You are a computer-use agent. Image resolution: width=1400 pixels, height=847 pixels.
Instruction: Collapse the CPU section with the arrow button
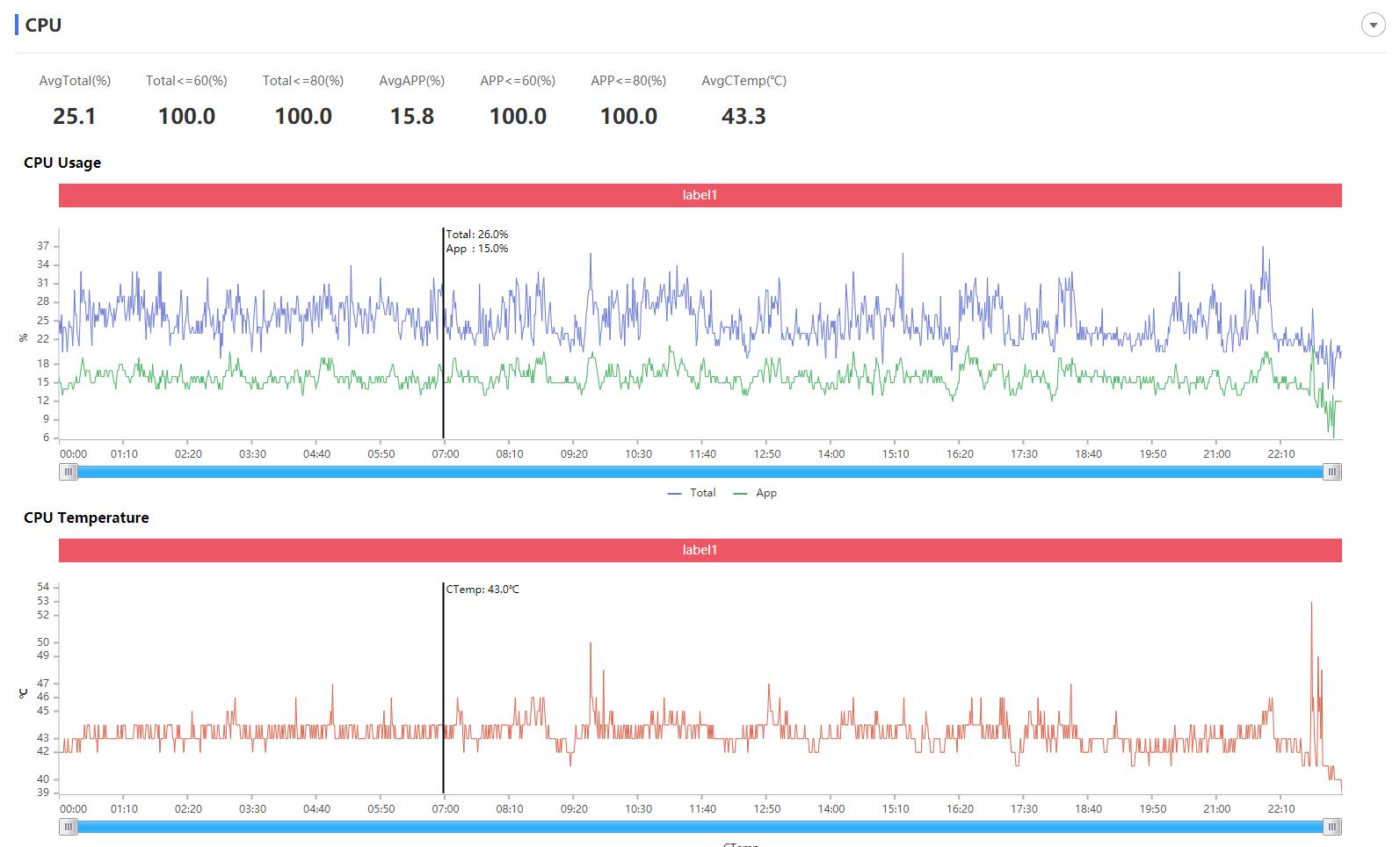coord(1373,25)
